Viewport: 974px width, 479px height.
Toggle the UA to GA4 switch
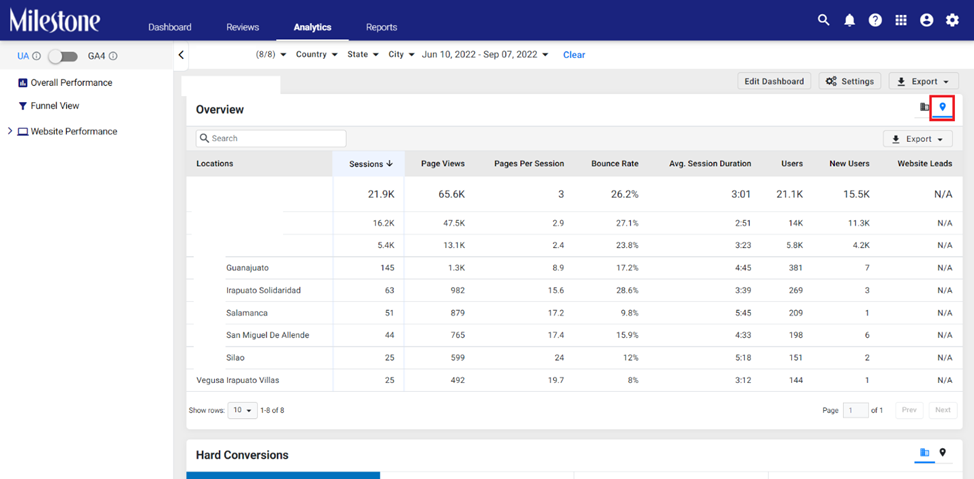[x=63, y=57]
